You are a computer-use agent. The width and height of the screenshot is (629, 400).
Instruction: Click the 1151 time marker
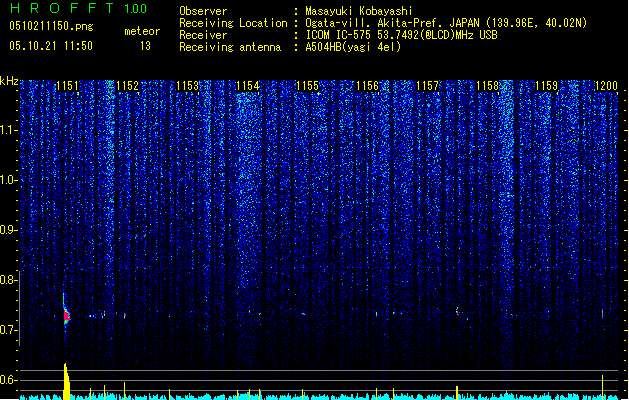click(67, 86)
